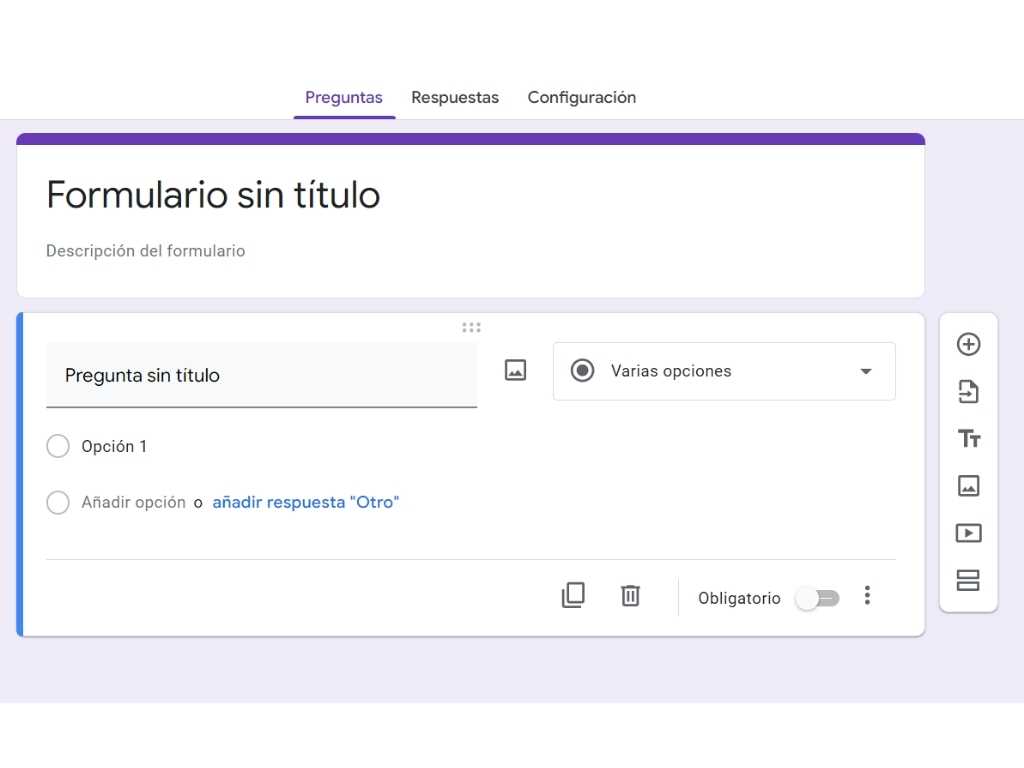Add a new section using the bottom sidebar icon
The width and height of the screenshot is (1024, 768).
point(968,580)
